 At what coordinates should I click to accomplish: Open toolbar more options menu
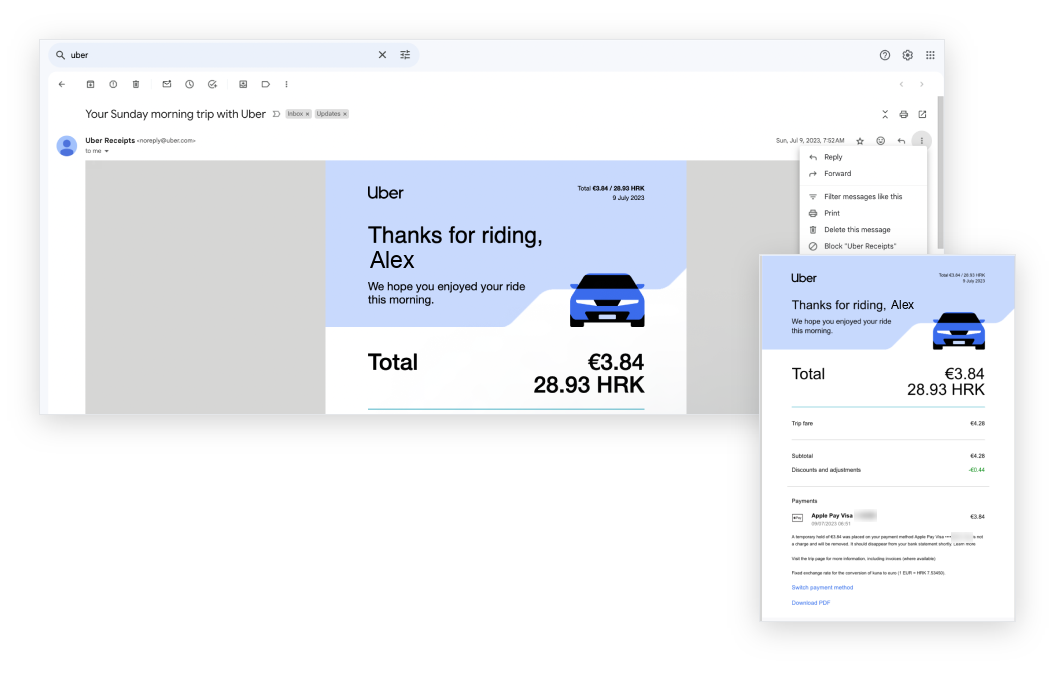[x=287, y=84]
